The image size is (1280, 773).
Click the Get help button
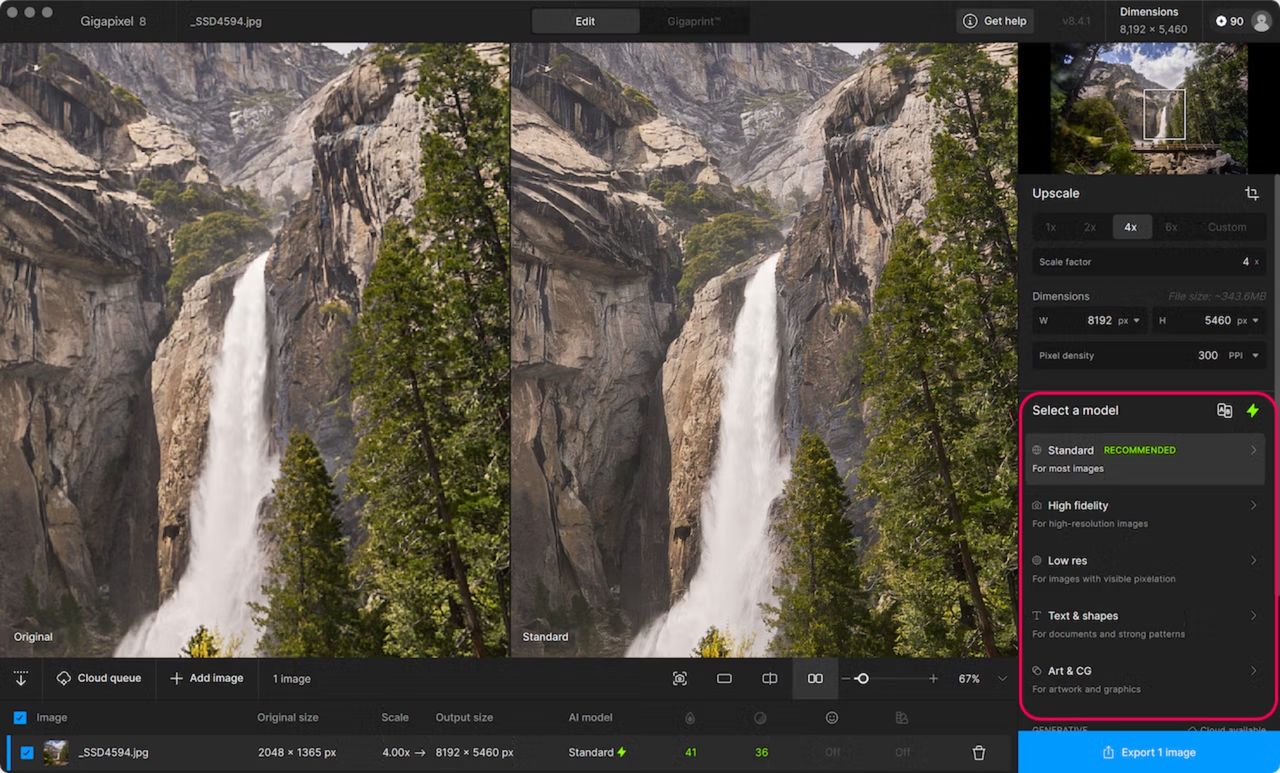[x=995, y=21]
